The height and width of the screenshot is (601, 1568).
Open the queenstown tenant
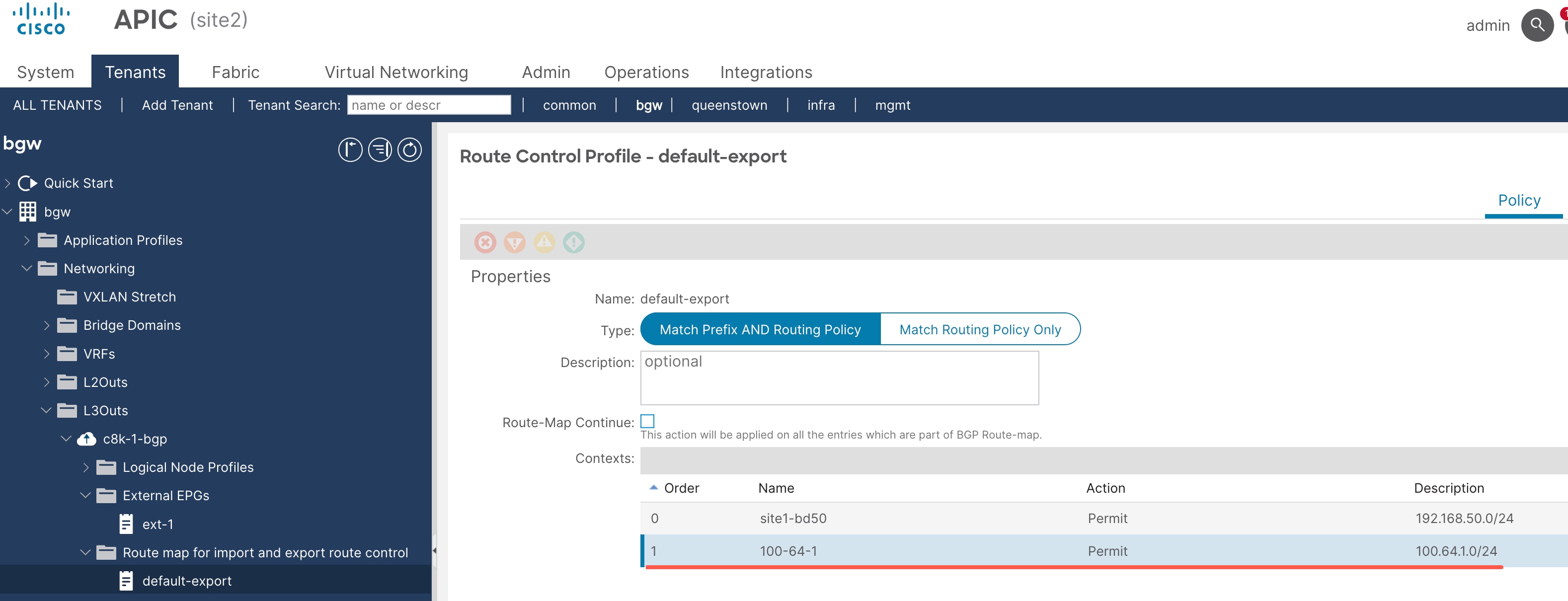(729, 105)
